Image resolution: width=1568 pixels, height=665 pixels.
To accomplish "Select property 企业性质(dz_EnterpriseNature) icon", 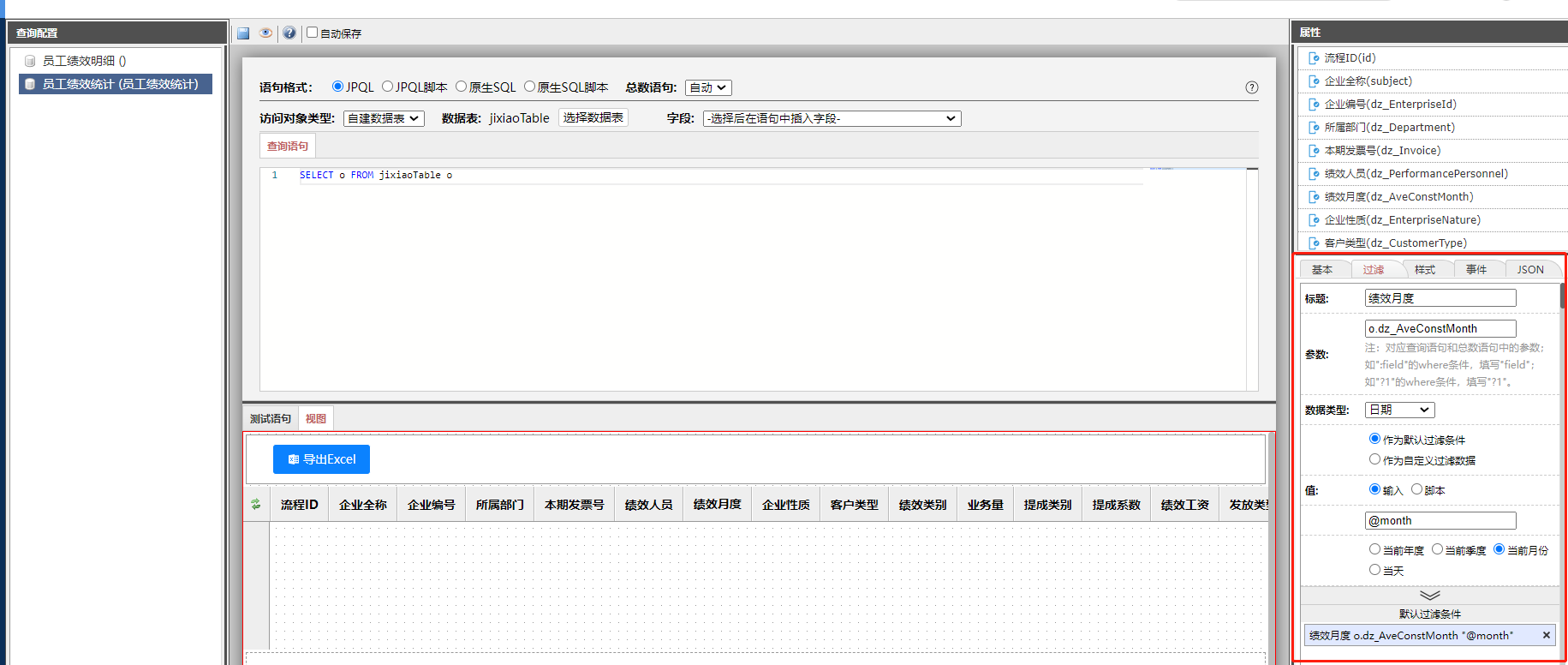I will click(1314, 220).
